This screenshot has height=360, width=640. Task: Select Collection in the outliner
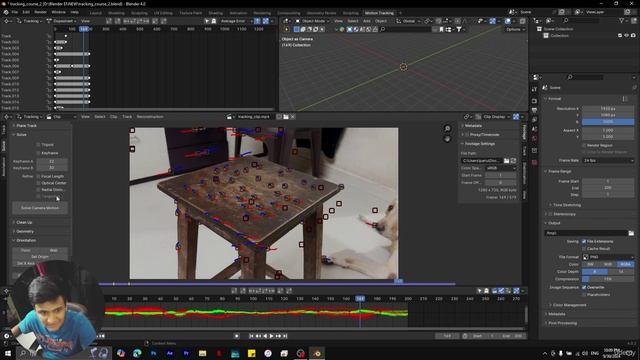coord(559,36)
